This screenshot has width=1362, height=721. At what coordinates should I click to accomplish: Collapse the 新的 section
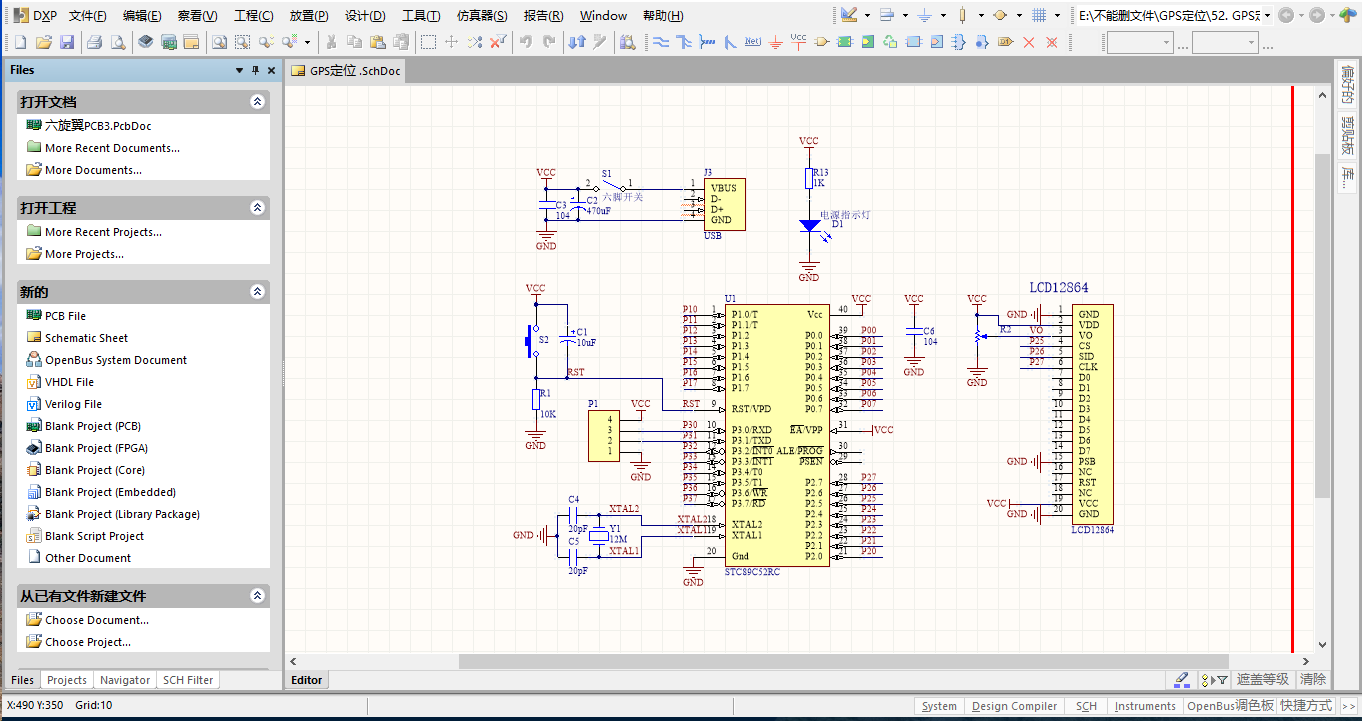[x=257, y=292]
